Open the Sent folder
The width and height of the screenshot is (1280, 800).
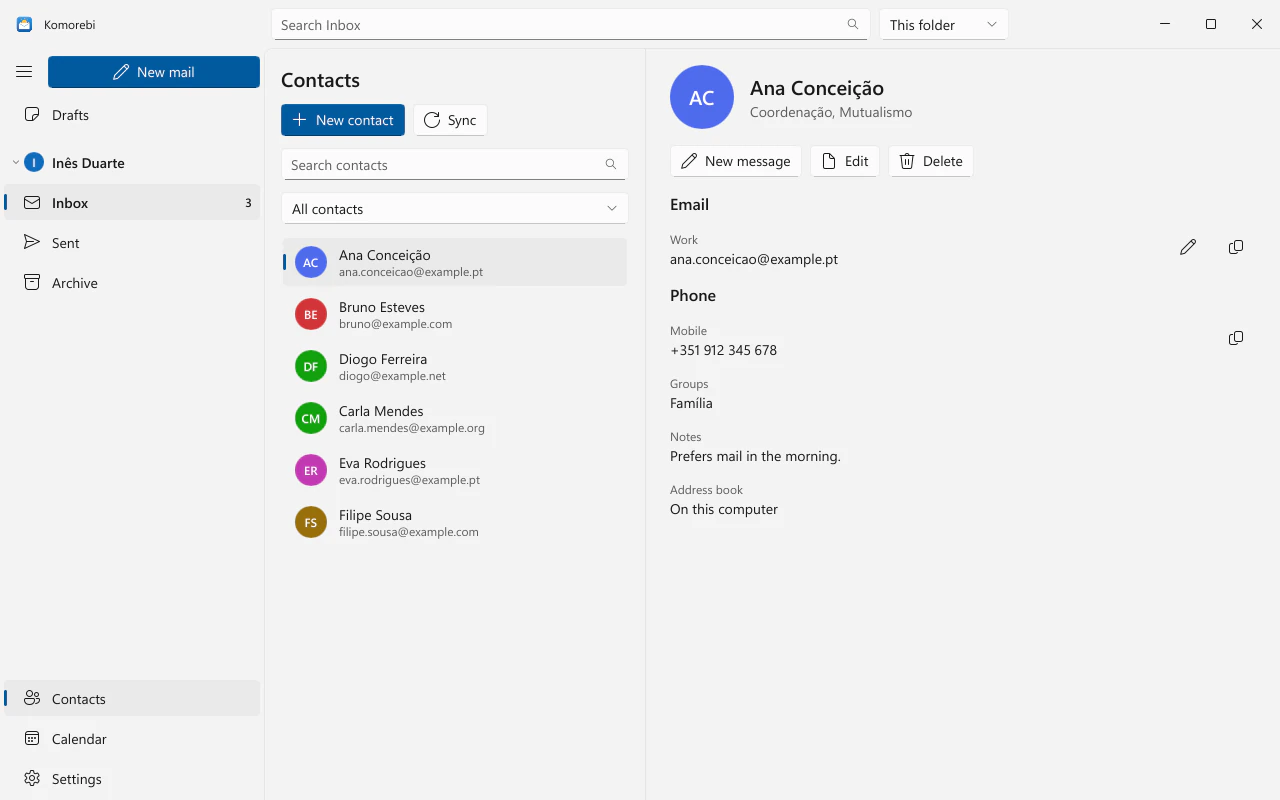132,243
